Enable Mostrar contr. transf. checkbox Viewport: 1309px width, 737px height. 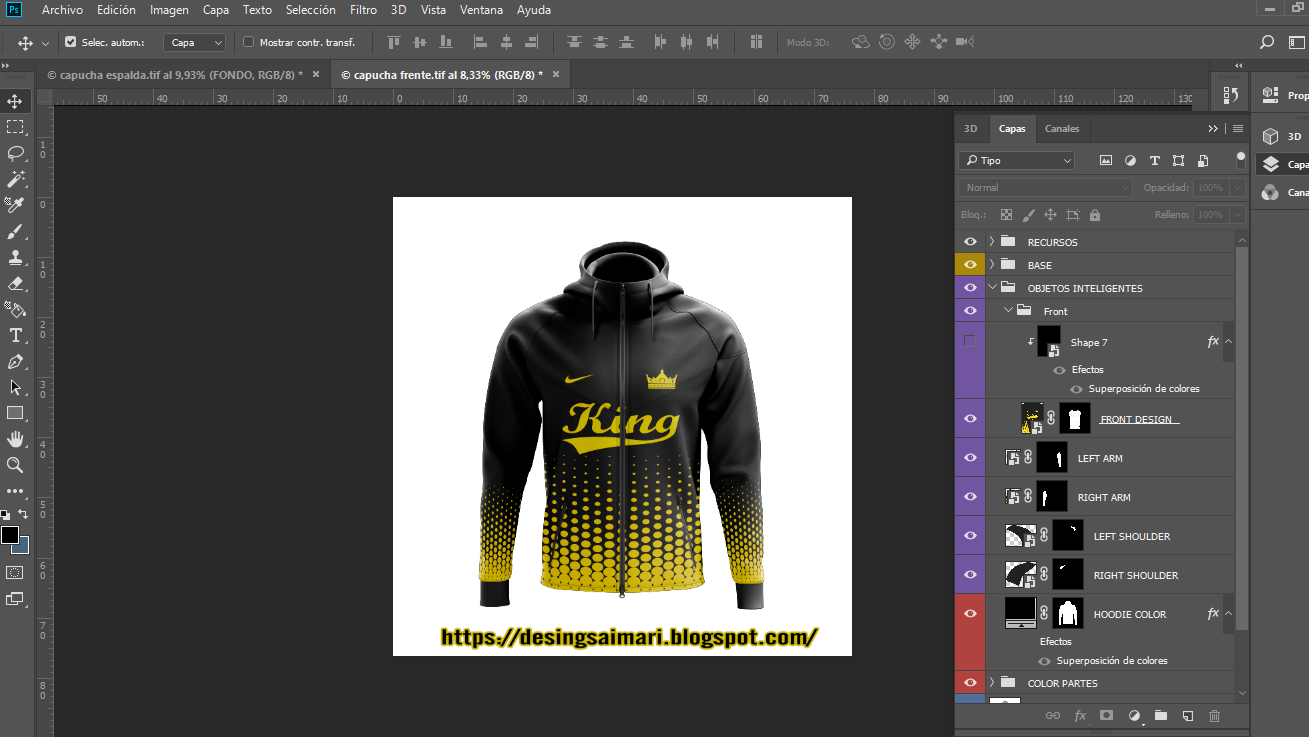click(249, 42)
